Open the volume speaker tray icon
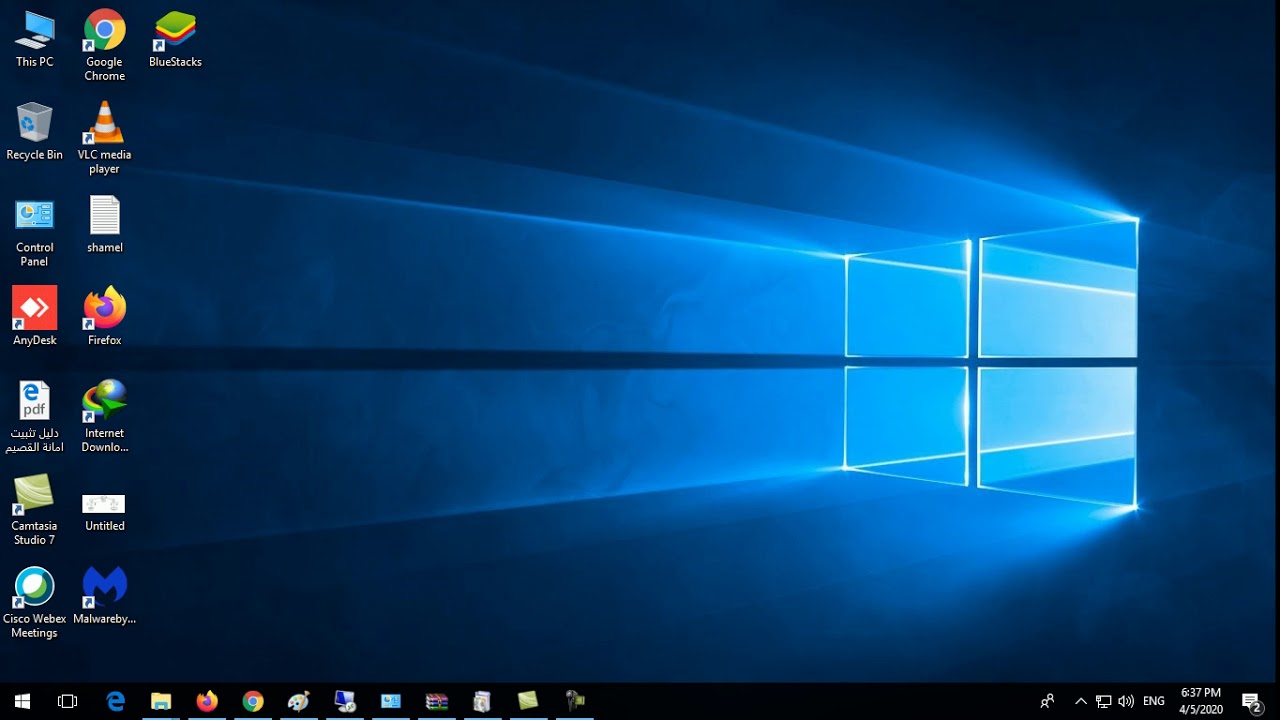The height and width of the screenshot is (720, 1280). 1126,701
